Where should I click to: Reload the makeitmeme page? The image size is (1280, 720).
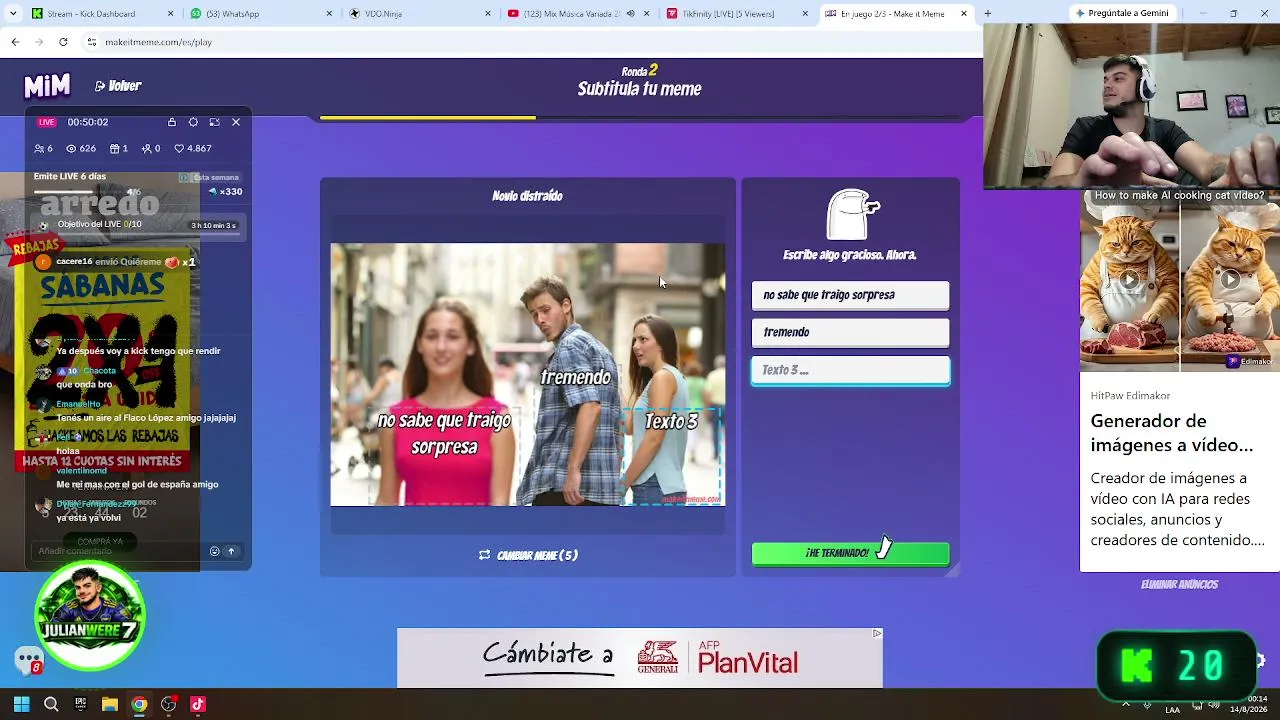[63, 42]
